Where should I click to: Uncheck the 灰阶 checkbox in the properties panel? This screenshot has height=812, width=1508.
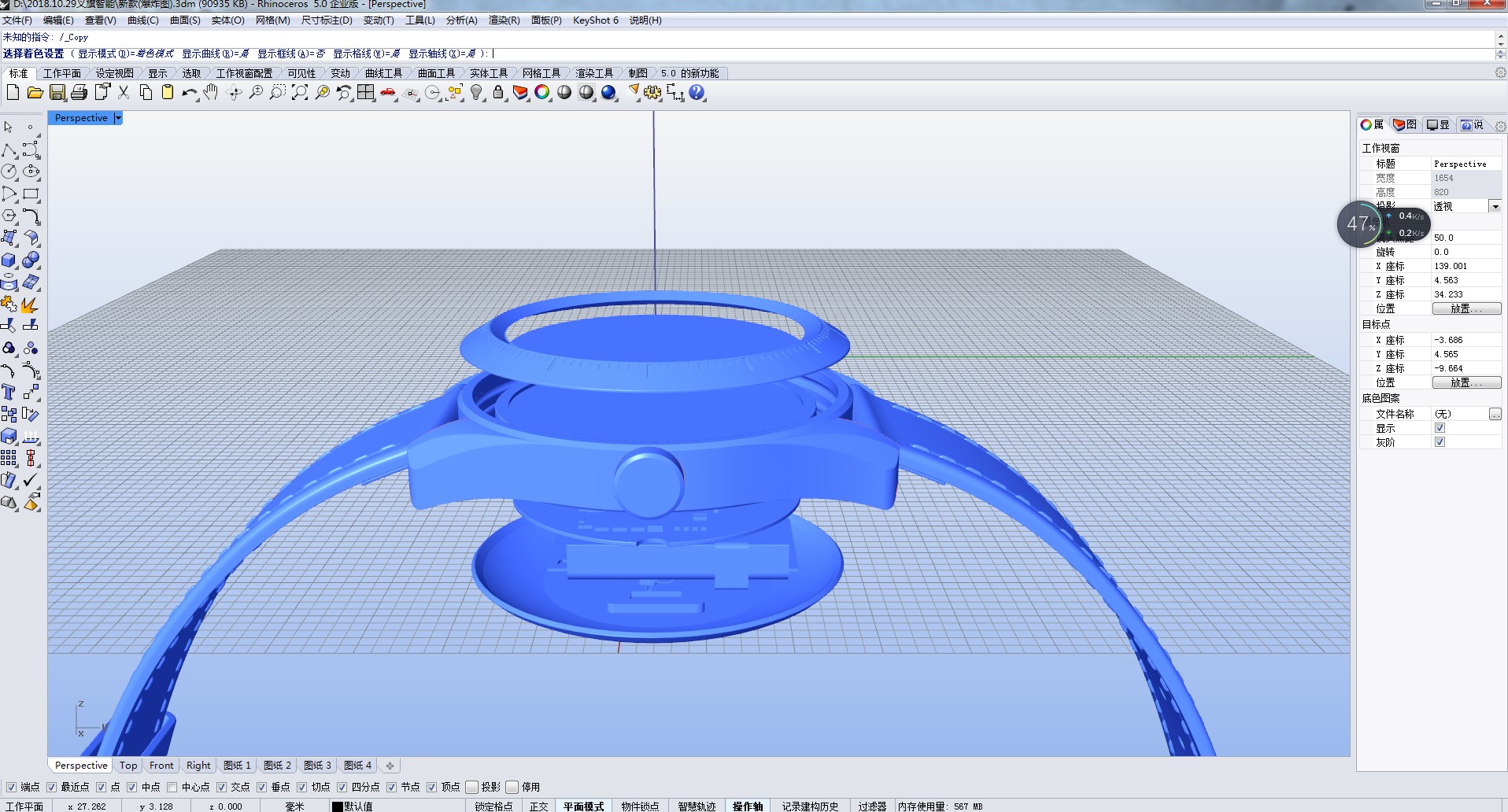[x=1442, y=441]
